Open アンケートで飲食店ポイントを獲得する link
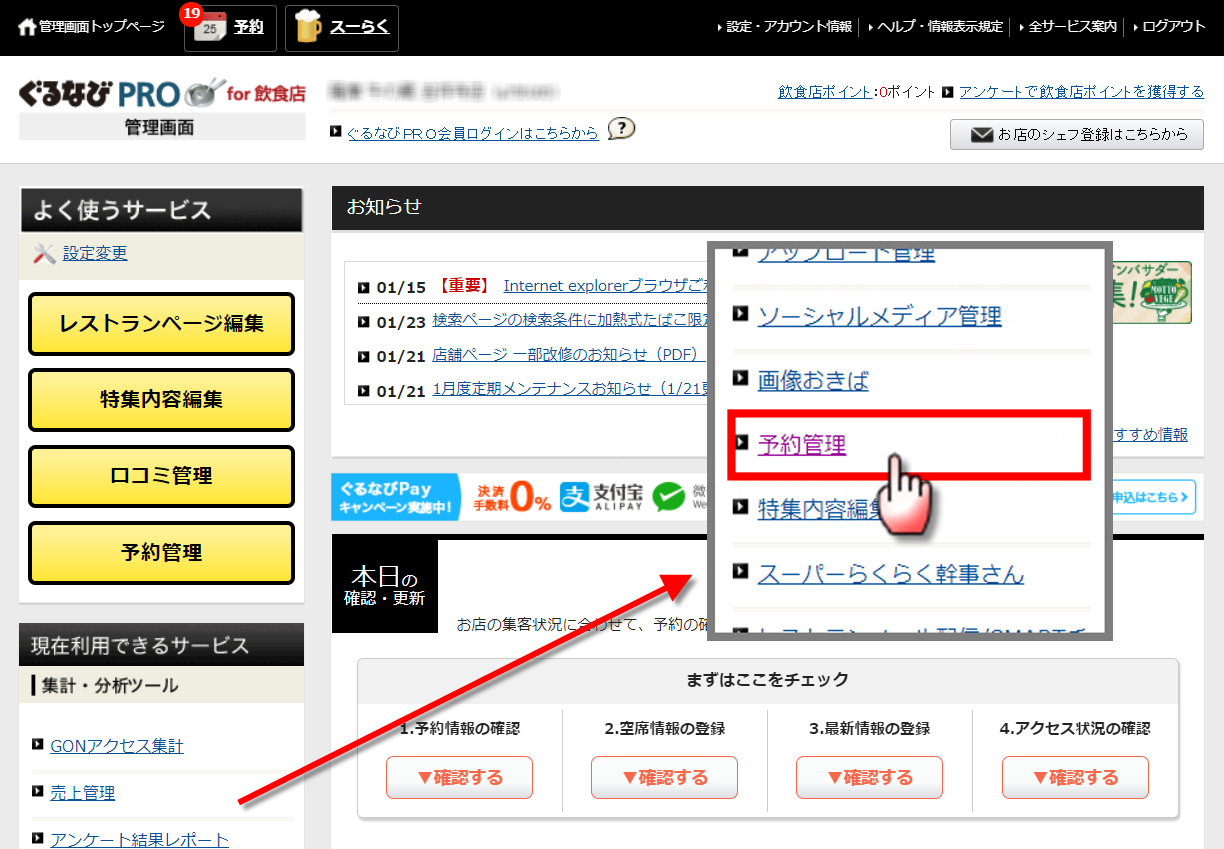The height and width of the screenshot is (849, 1224). click(1081, 92)
